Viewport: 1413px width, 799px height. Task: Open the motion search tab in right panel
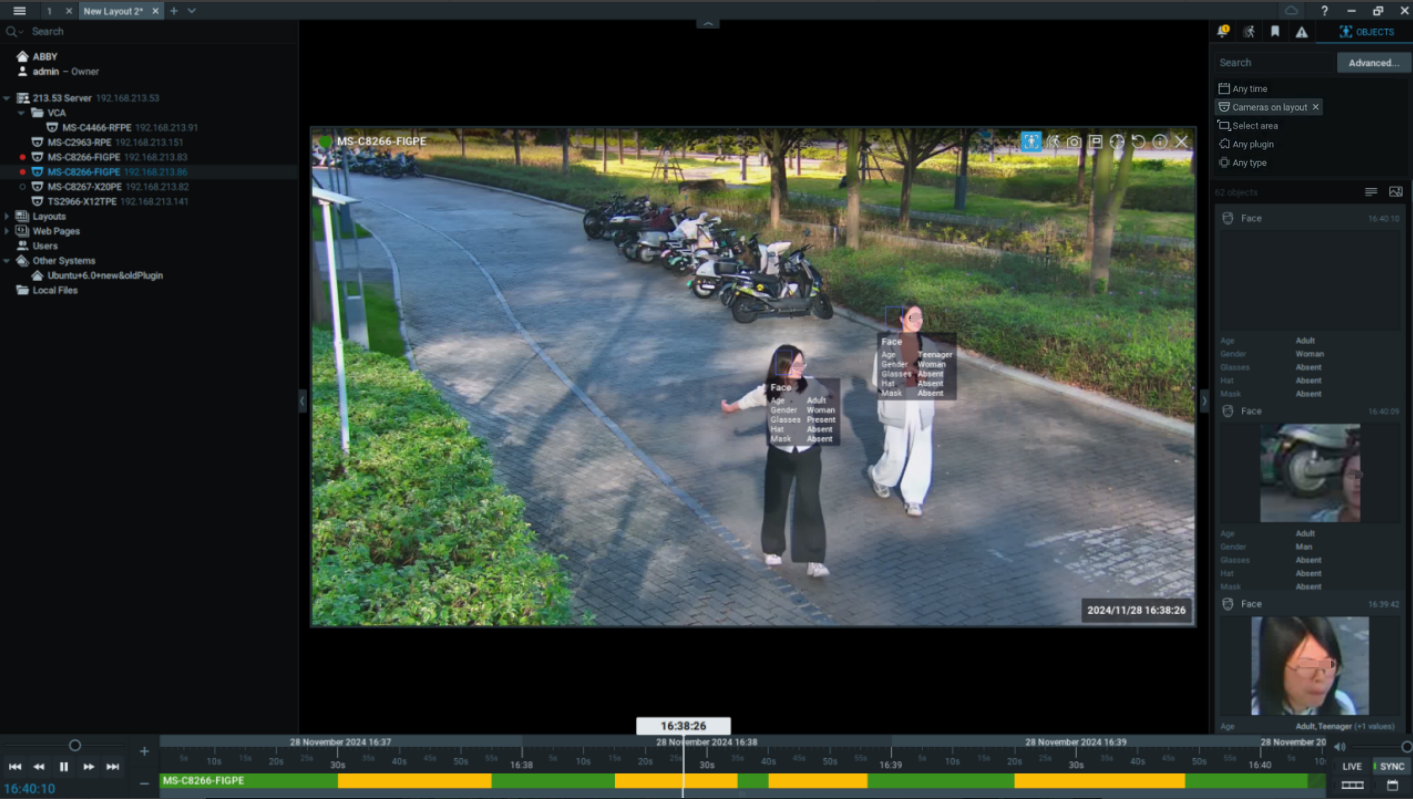1249,32
